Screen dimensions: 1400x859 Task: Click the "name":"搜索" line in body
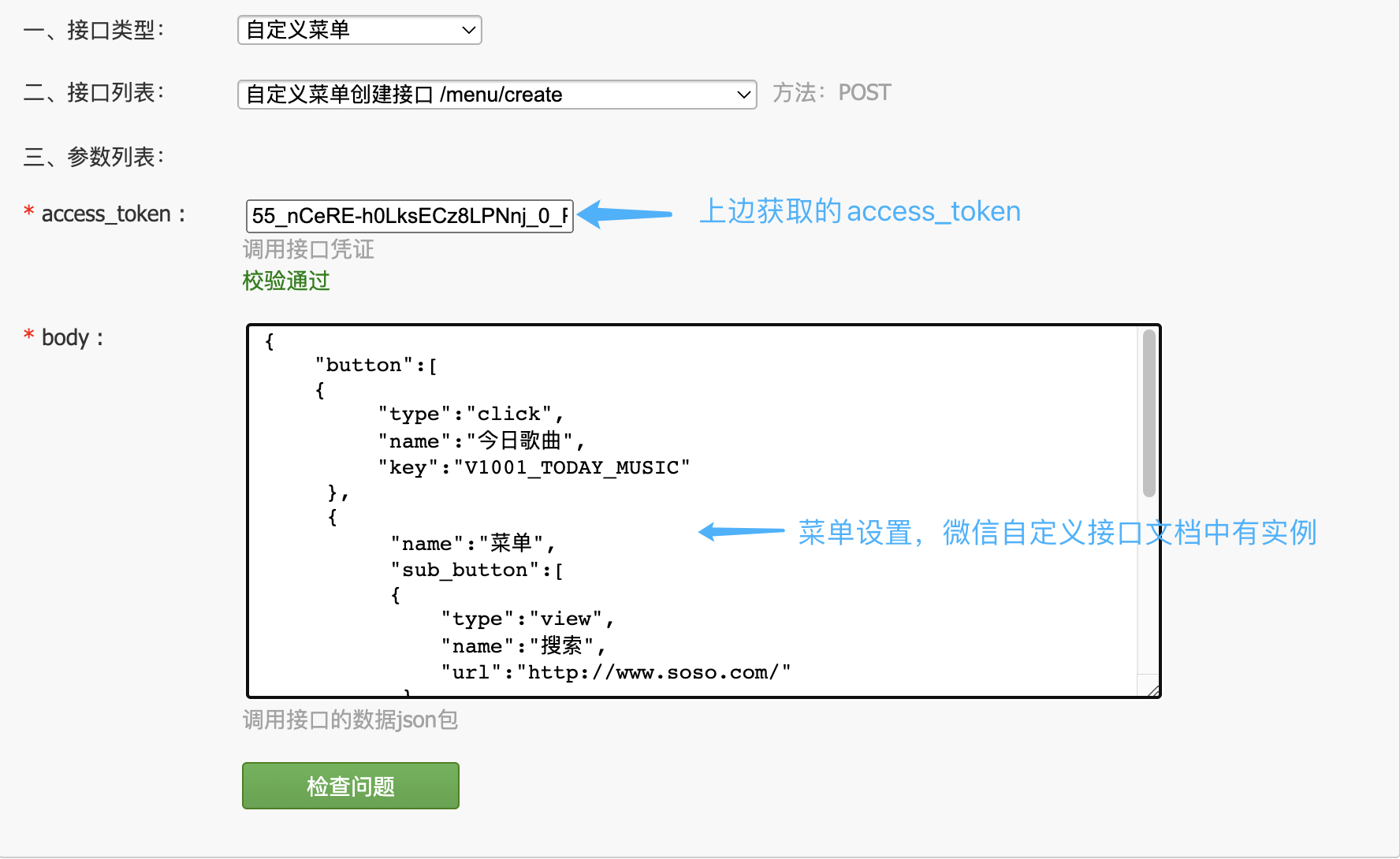pos(523,645)
